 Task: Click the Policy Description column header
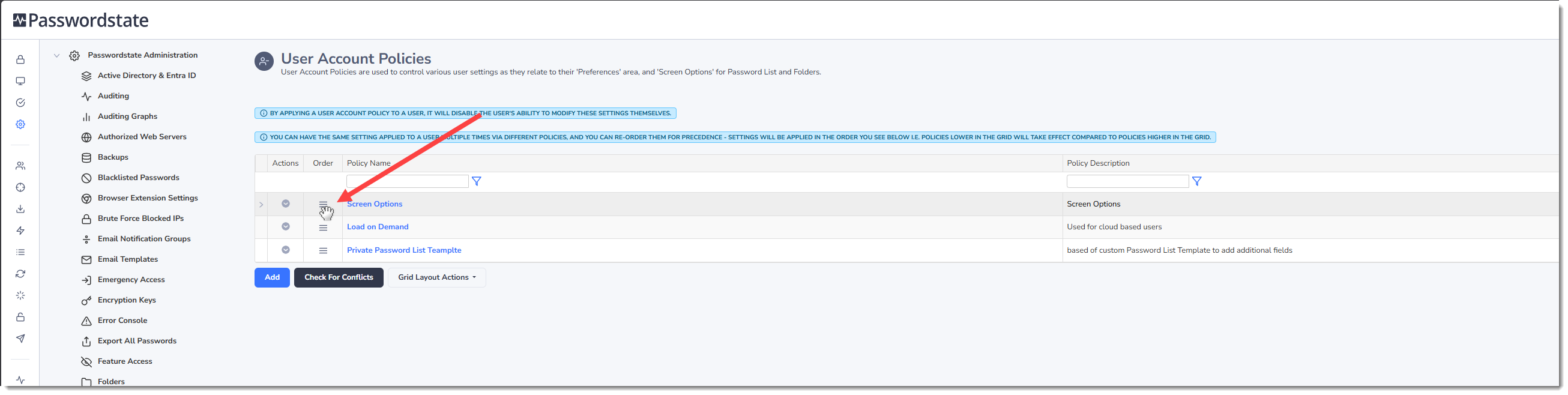click(1098, 163)
